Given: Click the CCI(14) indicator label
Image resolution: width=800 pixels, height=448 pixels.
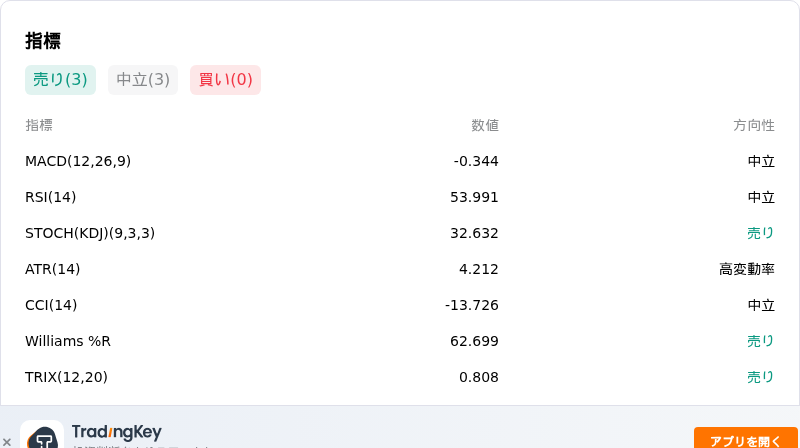Looking at the screenshot, I should (51, 305).
